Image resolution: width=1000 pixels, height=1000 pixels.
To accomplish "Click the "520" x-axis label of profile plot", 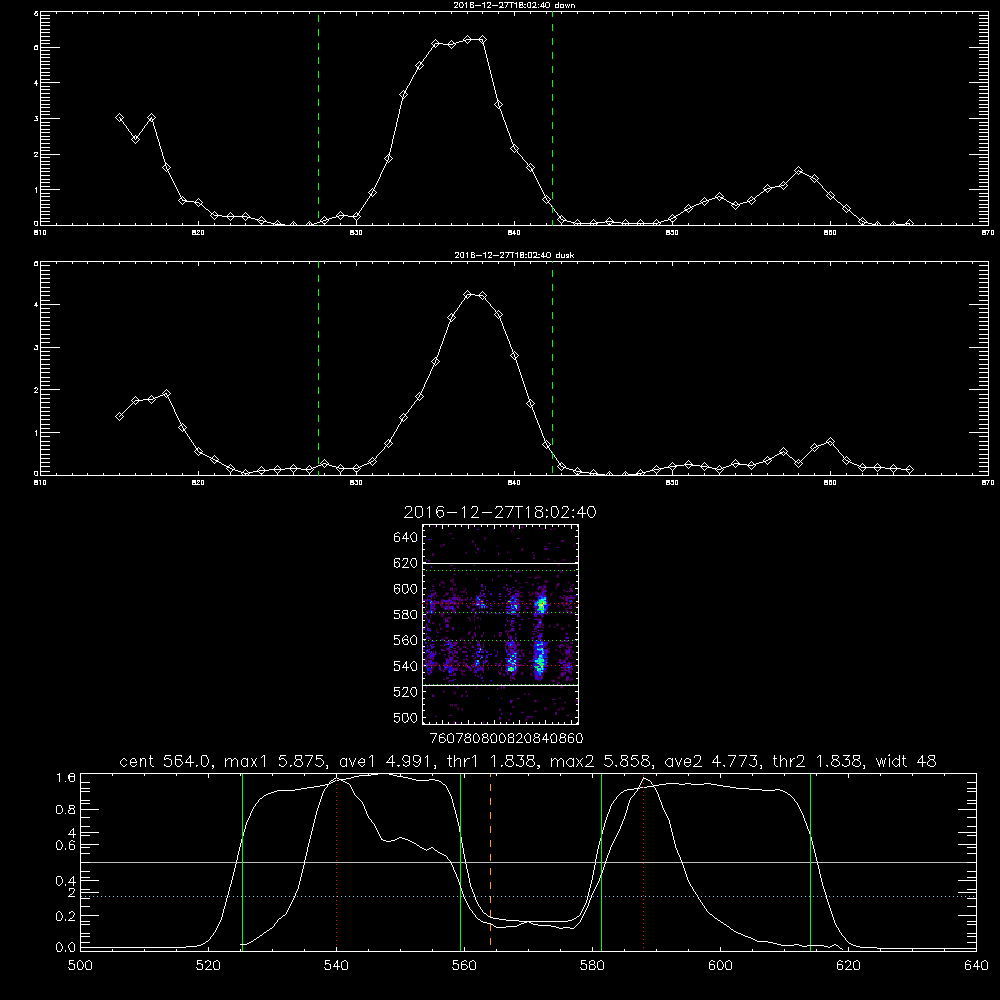I will tap(208, 966).
